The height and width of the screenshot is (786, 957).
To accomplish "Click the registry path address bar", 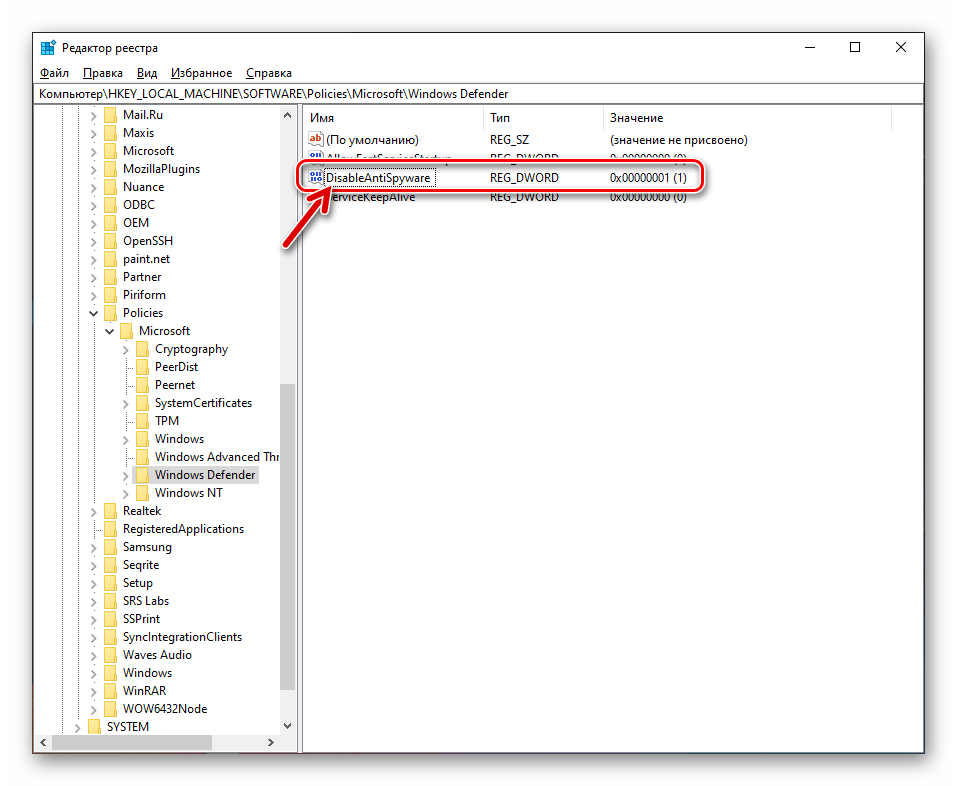I will 479,94.
